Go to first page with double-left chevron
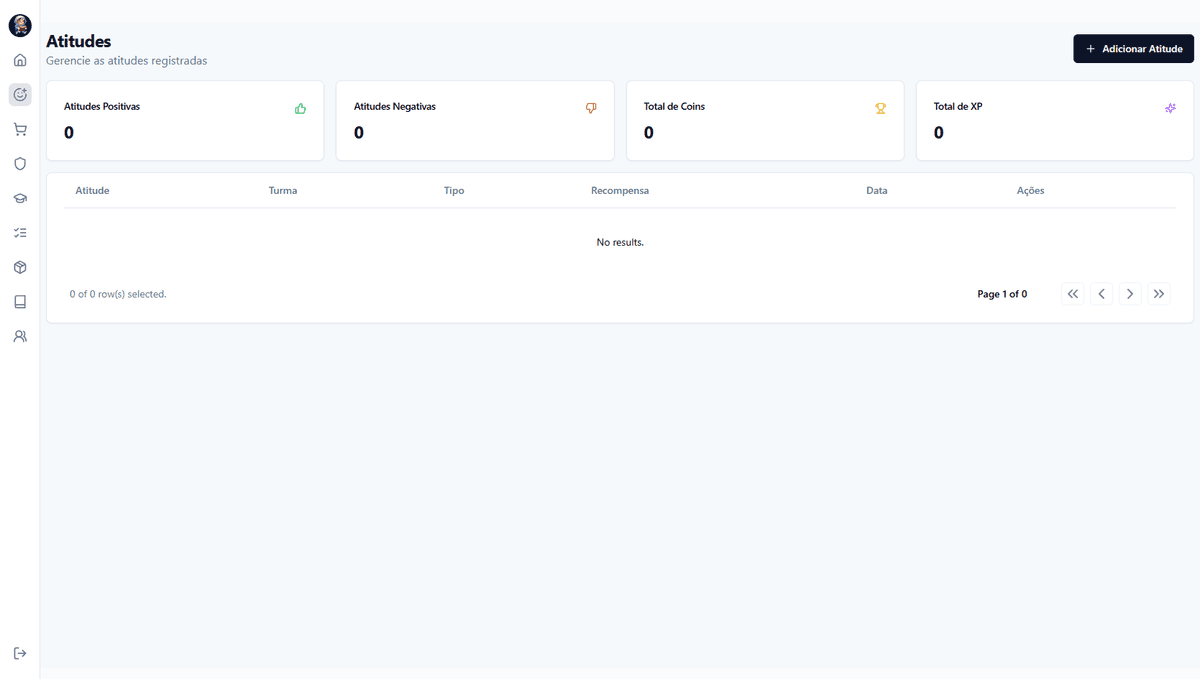The height and width of the screenshot is (679, 1200). [x=1073, y=294]
